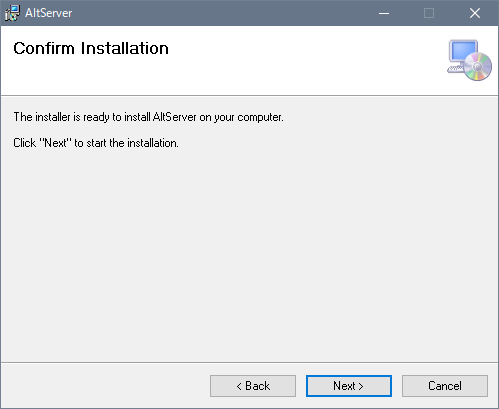The image size is (499, 409).
Task: Close the AltServer installer window
Action: pos(475,13)
